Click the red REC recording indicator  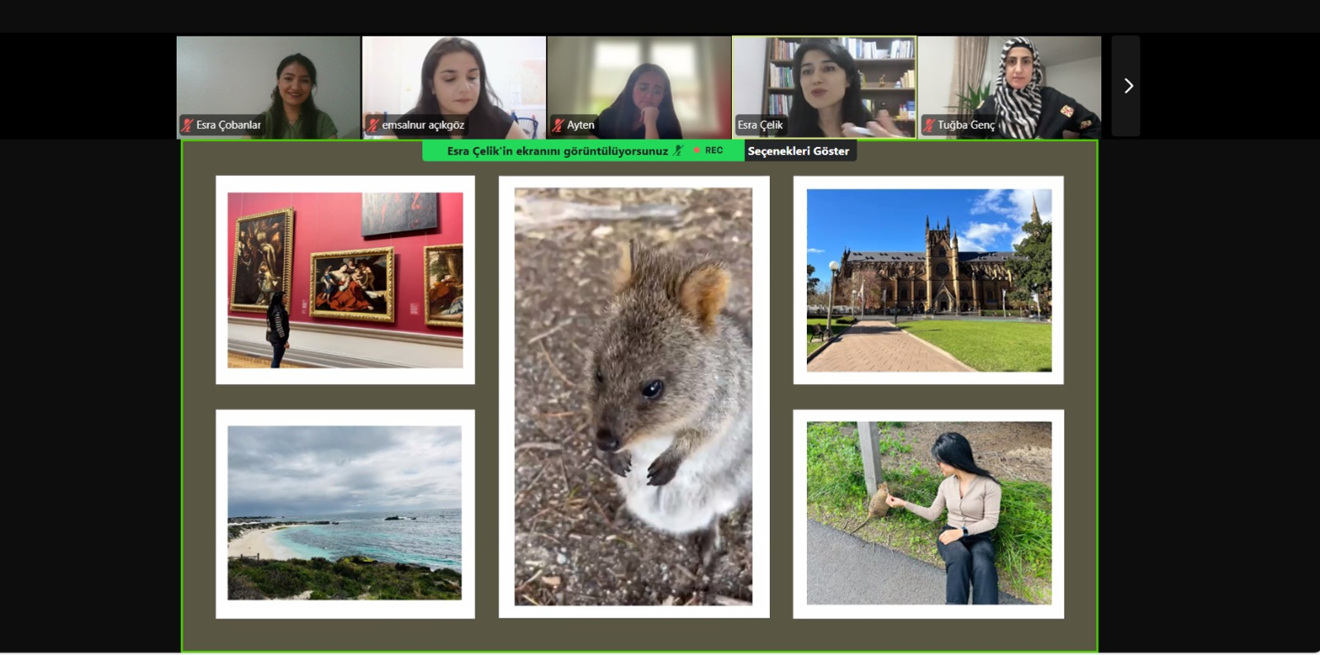(708, 151)
